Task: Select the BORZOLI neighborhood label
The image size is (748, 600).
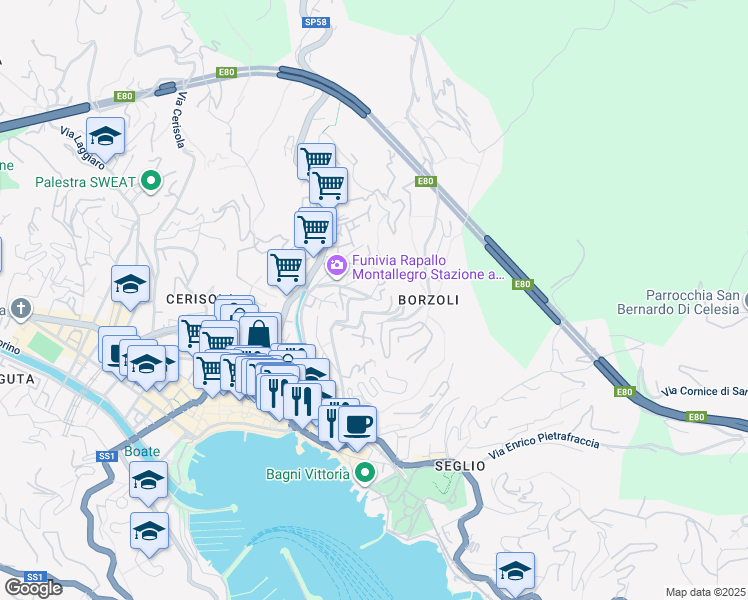Action: (x=428, y=300)
